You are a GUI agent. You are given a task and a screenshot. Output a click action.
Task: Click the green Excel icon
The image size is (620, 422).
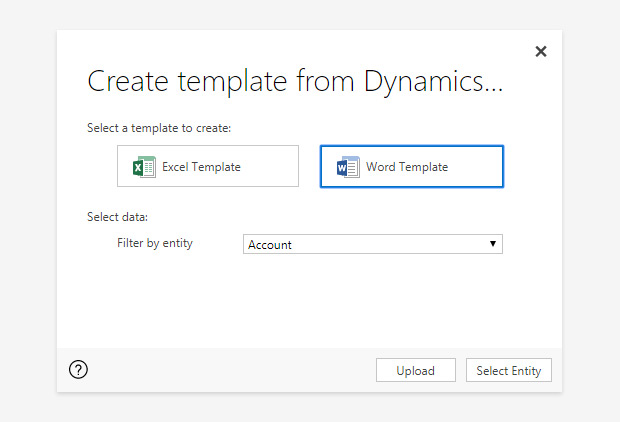[x=144, y=167]
